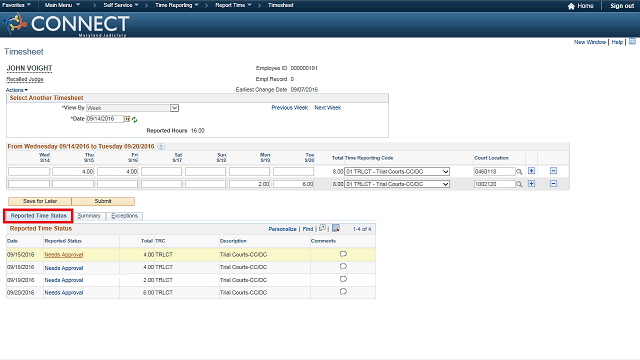Add a row after the 1002120 row
The width and height of the screenshot is (640, 360).
pyautogui.click(x=531, y=184)
